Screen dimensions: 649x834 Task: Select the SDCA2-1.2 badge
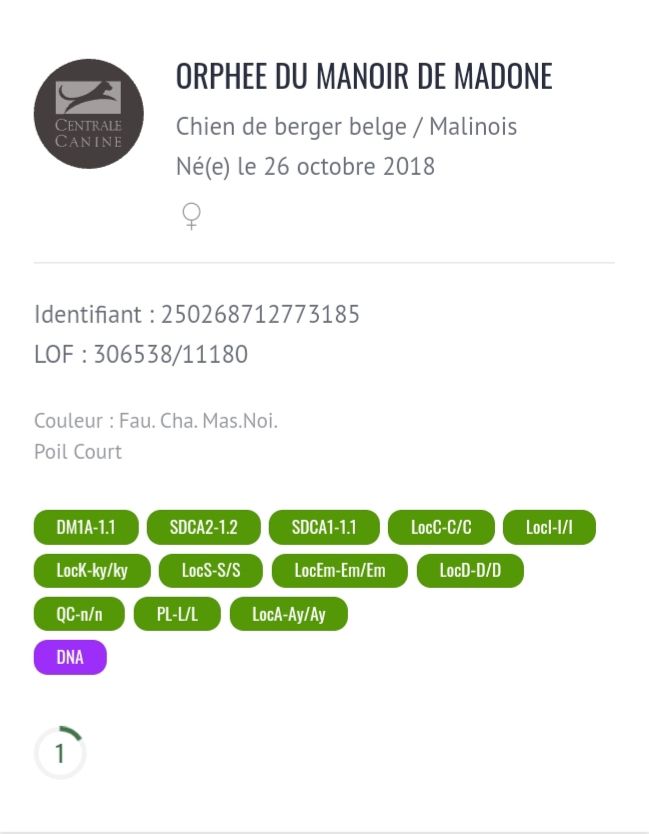[204, 527]
